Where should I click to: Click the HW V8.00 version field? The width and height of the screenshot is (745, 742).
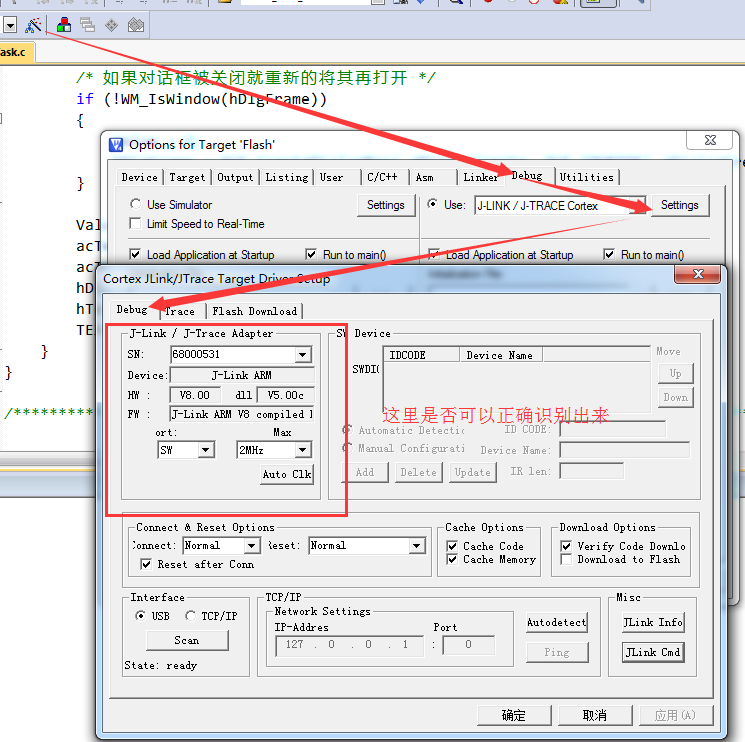195,395
